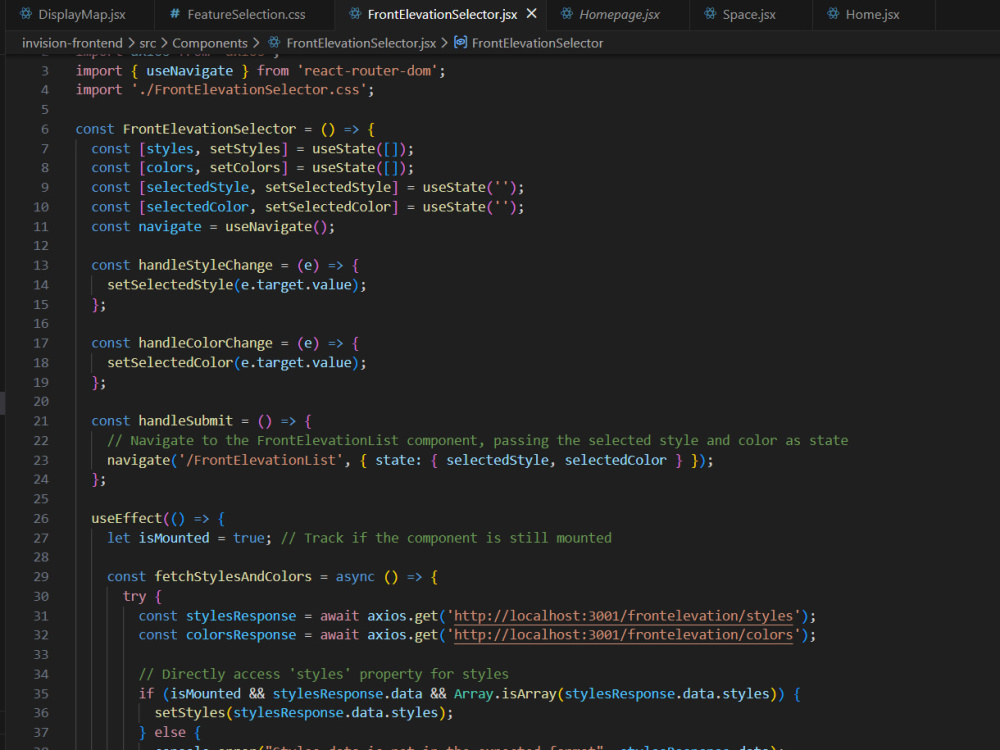Click invision-frontend in the breadcrumb
Image resolution: width=1000 pixels, height=750 pixels.
tap(72, 43)
